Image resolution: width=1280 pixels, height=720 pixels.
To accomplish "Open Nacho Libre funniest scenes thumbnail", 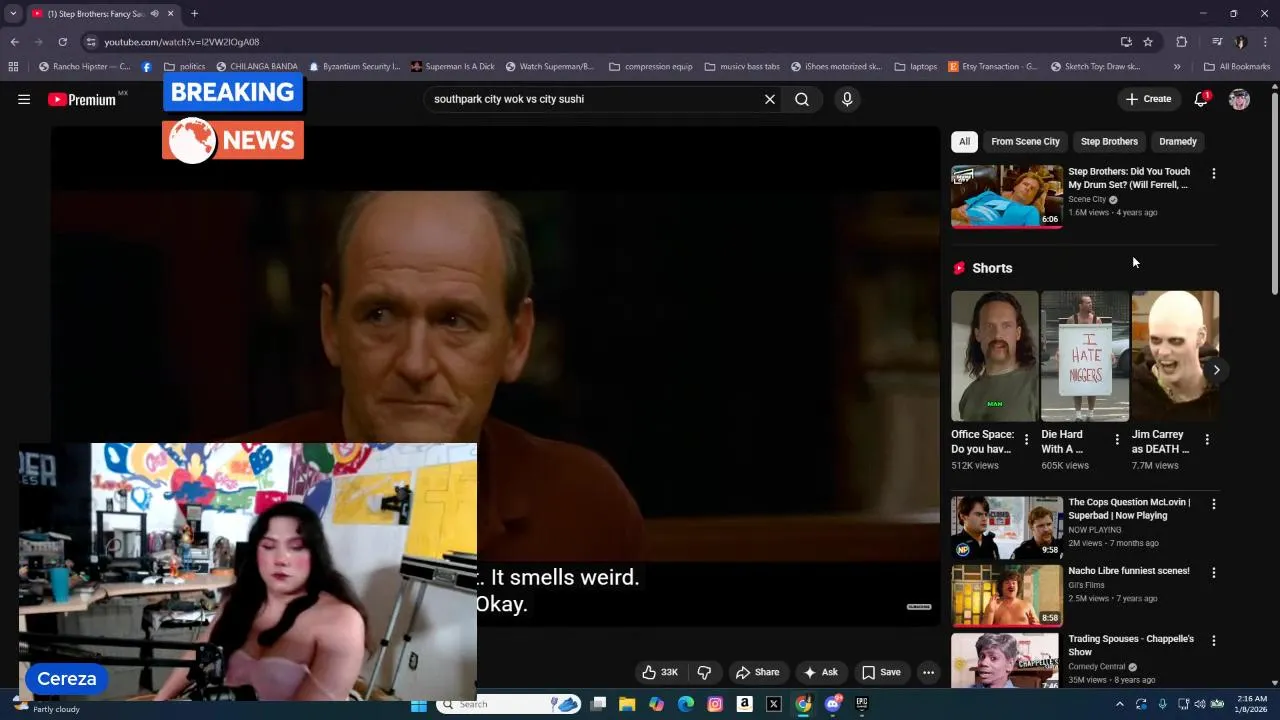I will pos(1006,595).
